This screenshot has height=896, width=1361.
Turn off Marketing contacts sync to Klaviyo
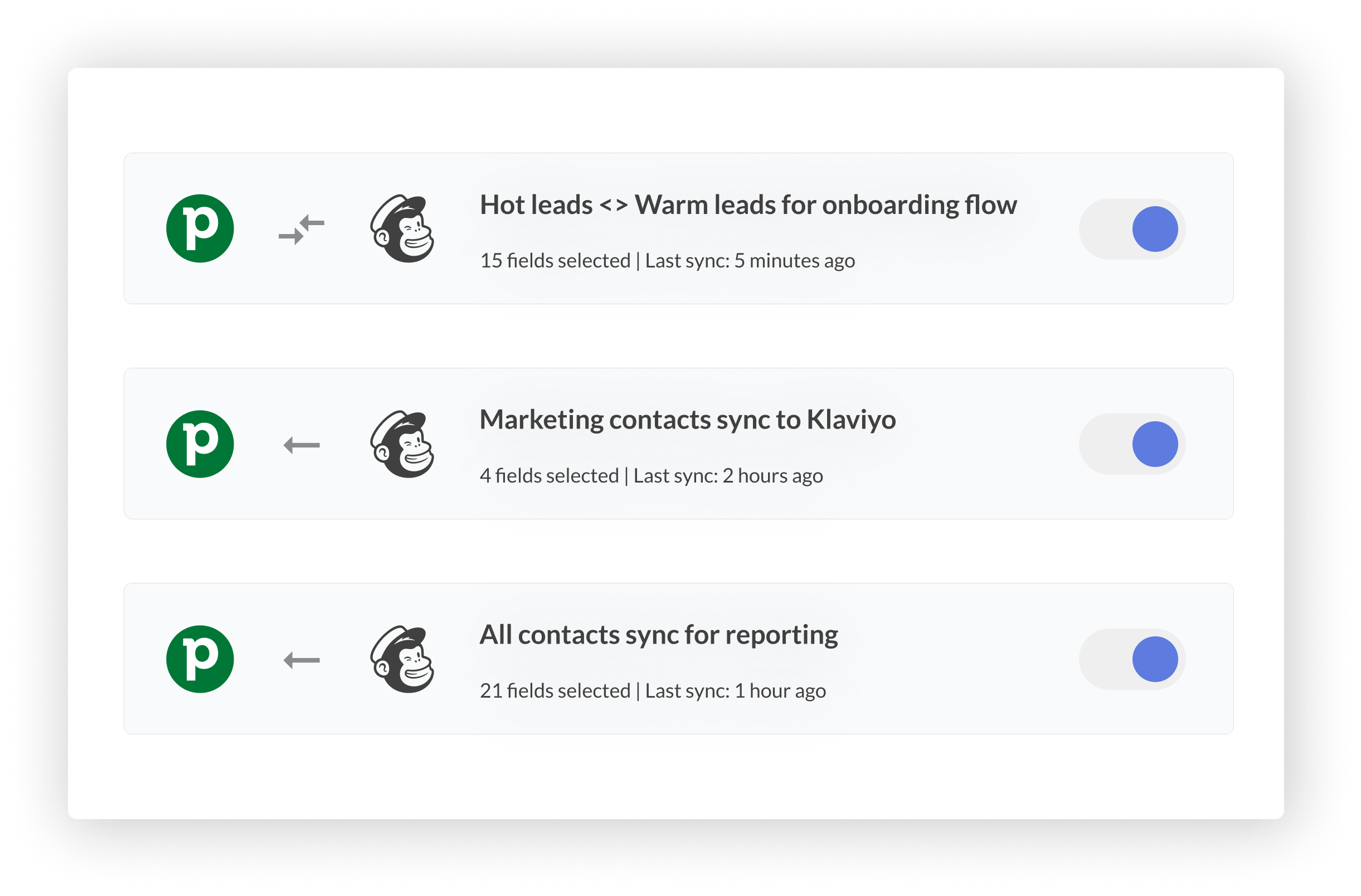click(x=1132, y=444)
